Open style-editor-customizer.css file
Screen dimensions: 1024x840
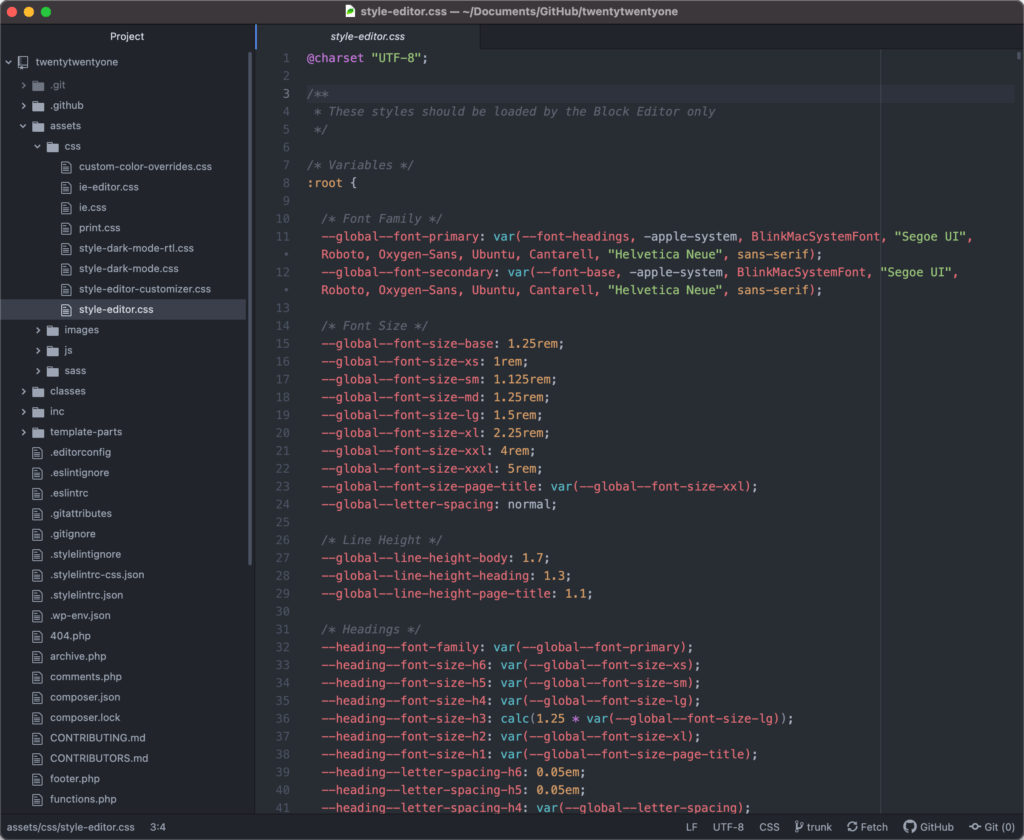144,289
